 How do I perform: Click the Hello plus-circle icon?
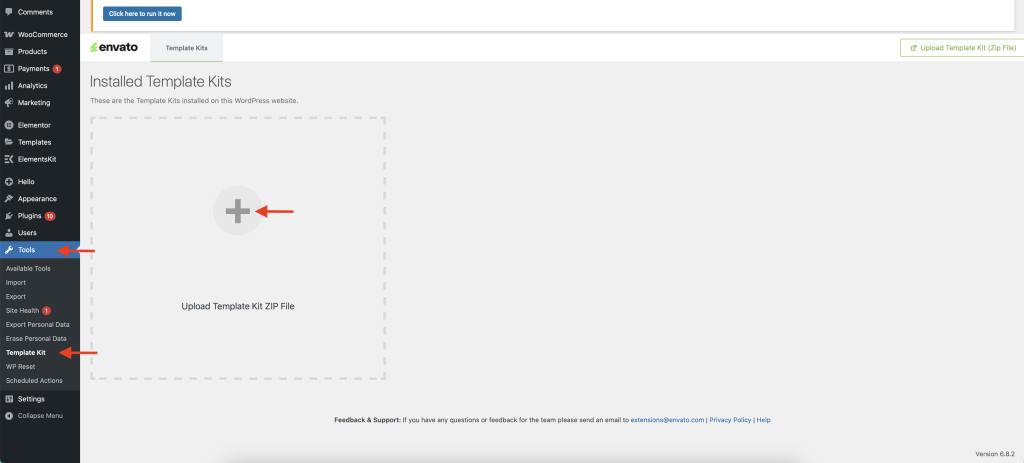pos(8,182)
